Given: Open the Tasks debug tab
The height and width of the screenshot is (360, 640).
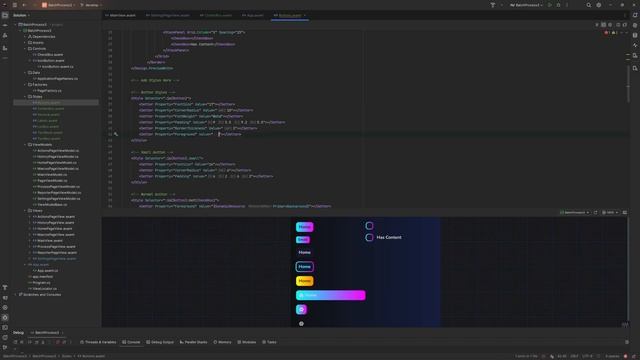Looking at the screenshot, I should [269, 342].
